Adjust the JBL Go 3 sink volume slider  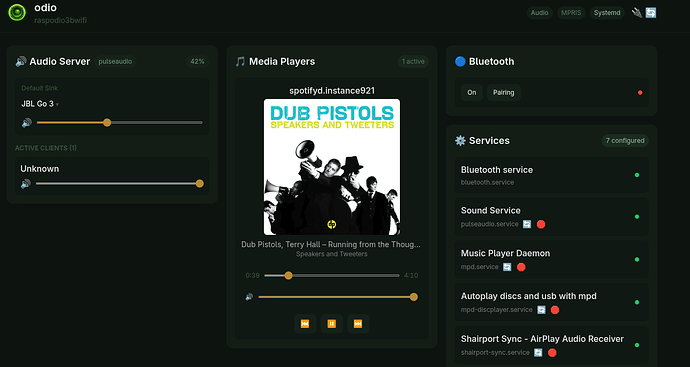tap(120, 123)
